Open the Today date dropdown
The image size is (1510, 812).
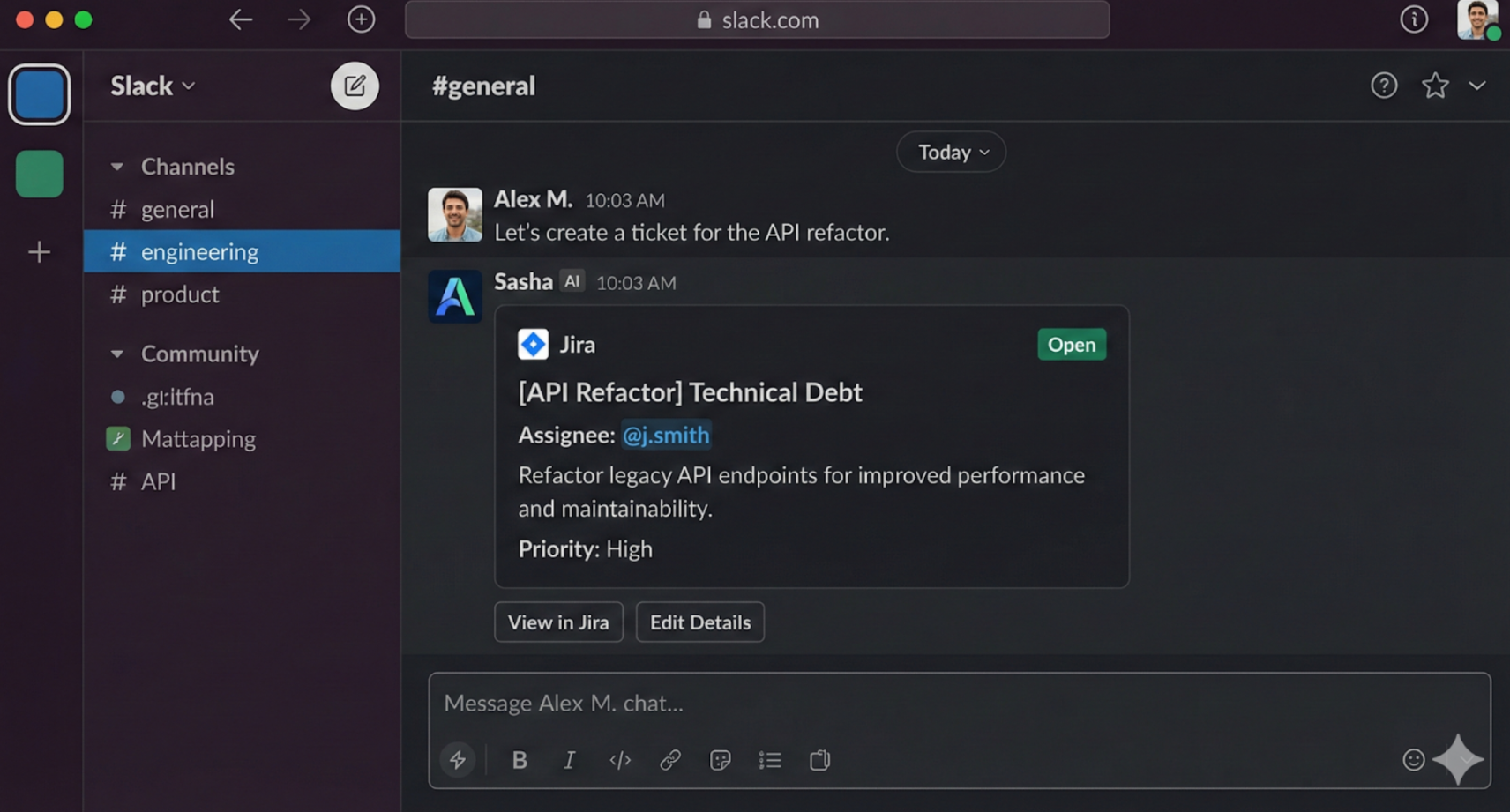pyautogui.click(x=952, y=152)
